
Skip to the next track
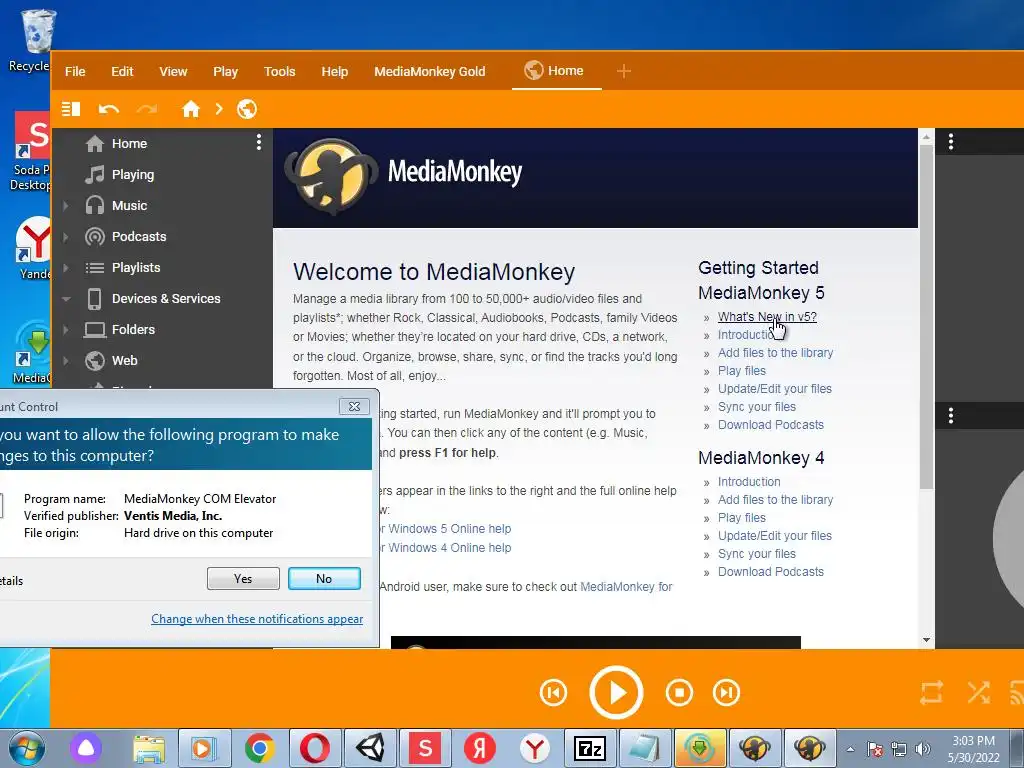click(726, 693)
